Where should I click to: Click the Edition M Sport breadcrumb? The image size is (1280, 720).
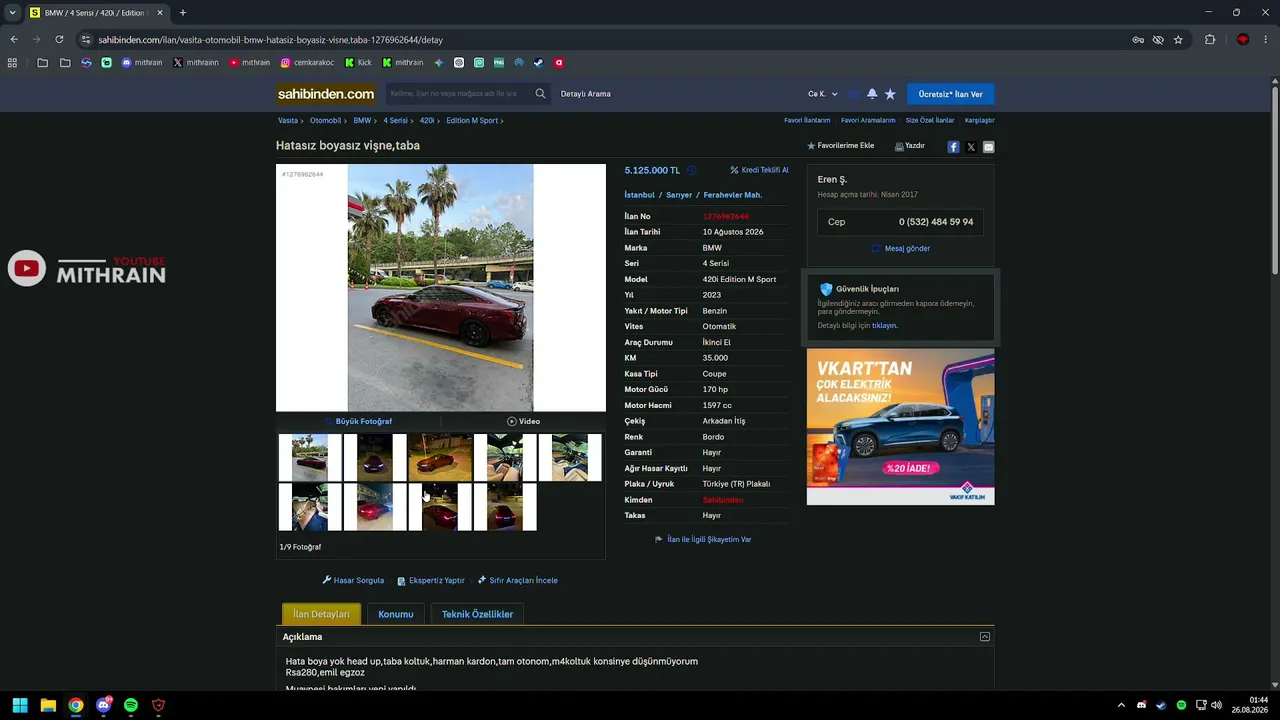tap(472, 120)
